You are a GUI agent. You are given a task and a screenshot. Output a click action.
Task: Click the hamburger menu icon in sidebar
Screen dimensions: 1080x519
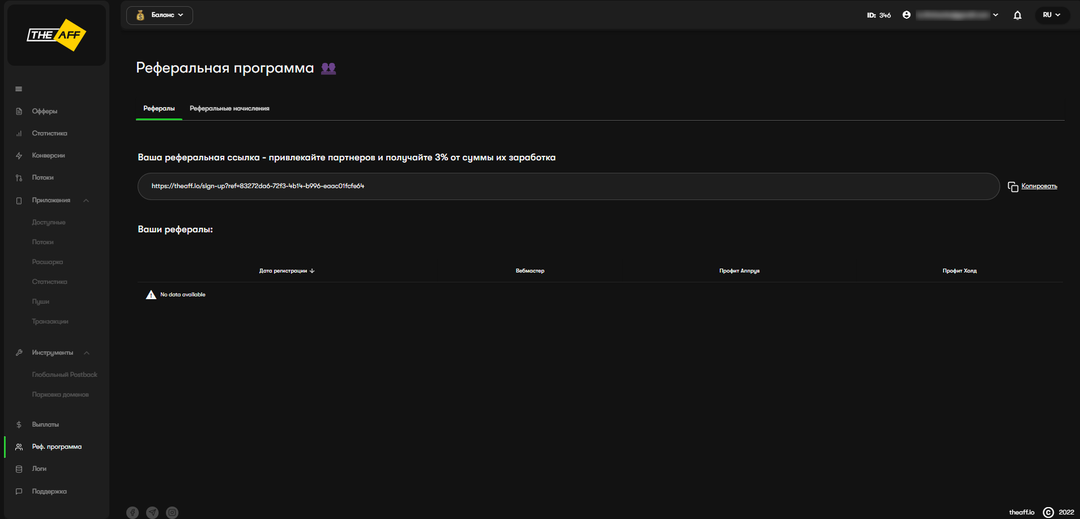click(x=19, y=90)
